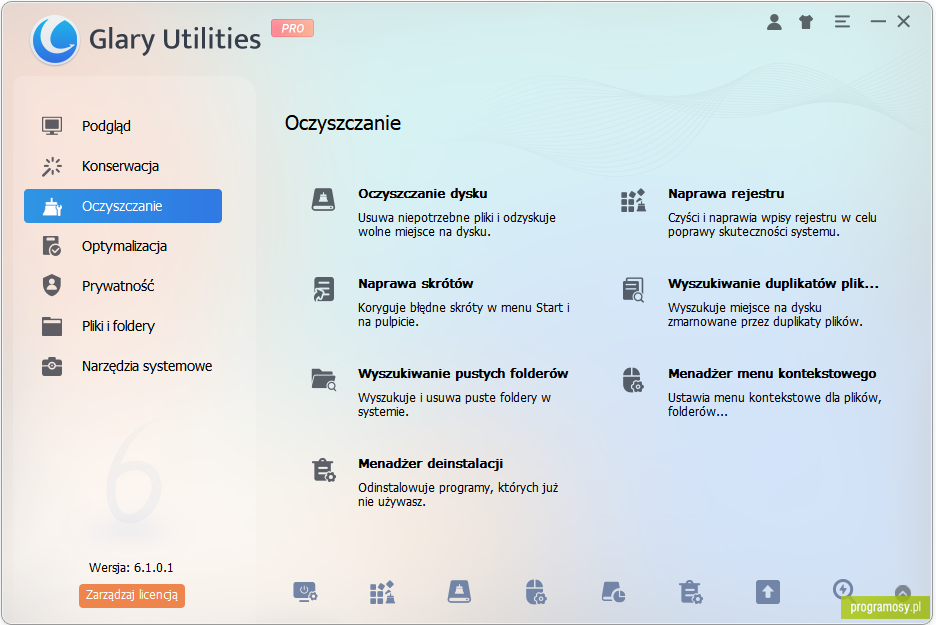This screenshot has width=936, height=625.
Task: Click the 'Odinstalowuje programy' description
Action: point(458,495)
